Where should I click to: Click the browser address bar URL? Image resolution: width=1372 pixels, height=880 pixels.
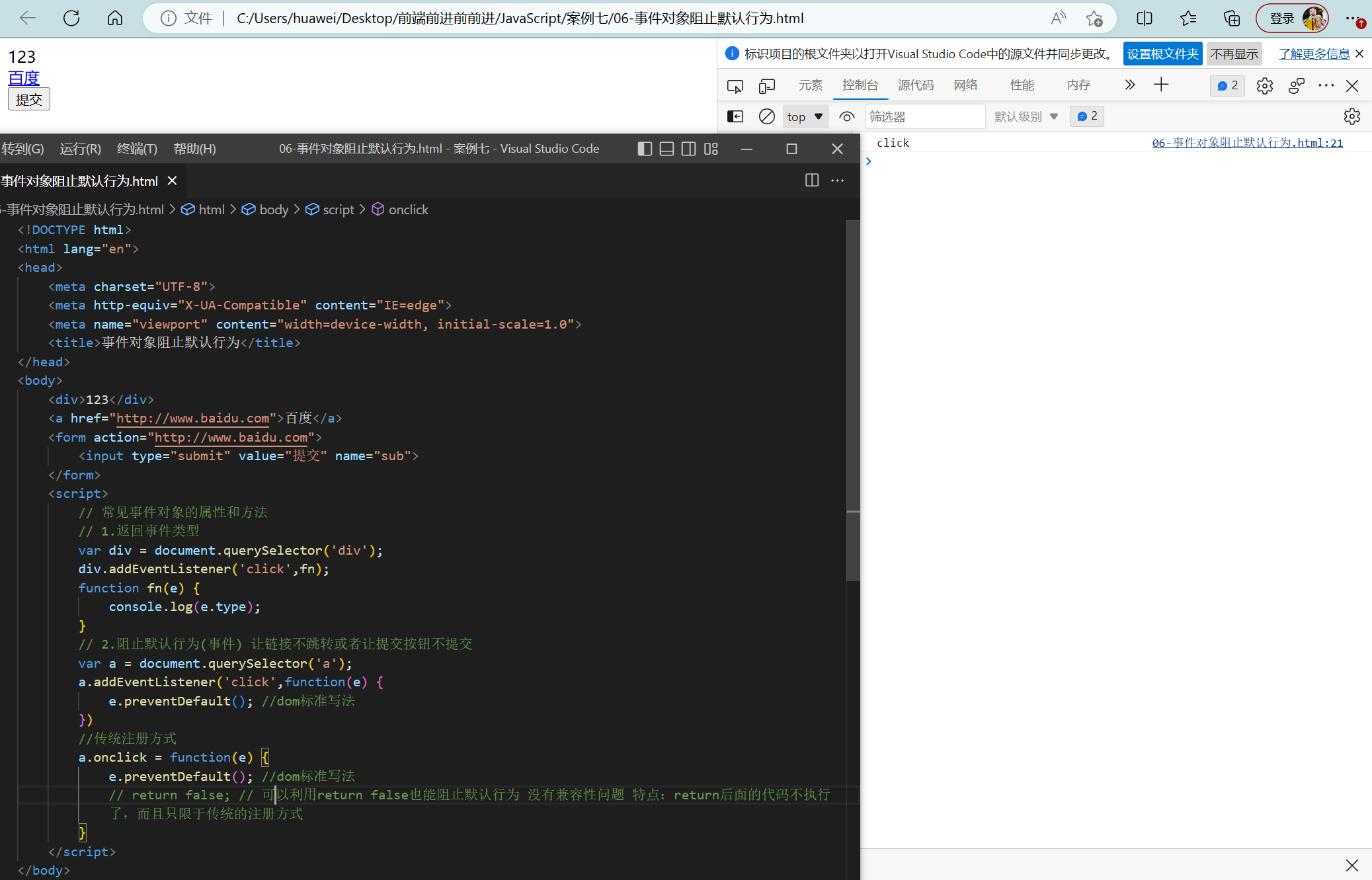(520, 19)
